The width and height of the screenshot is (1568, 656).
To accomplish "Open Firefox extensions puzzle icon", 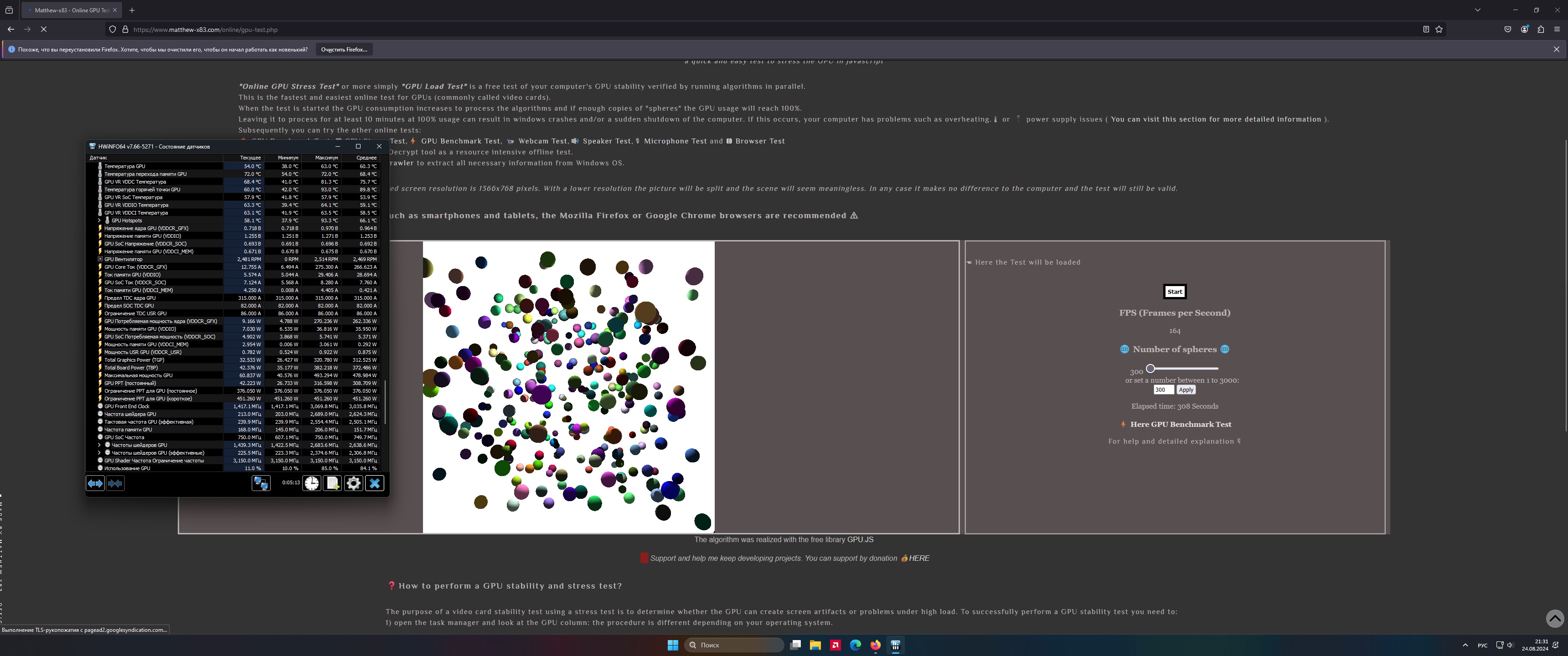I will (x=1541, y=29).
